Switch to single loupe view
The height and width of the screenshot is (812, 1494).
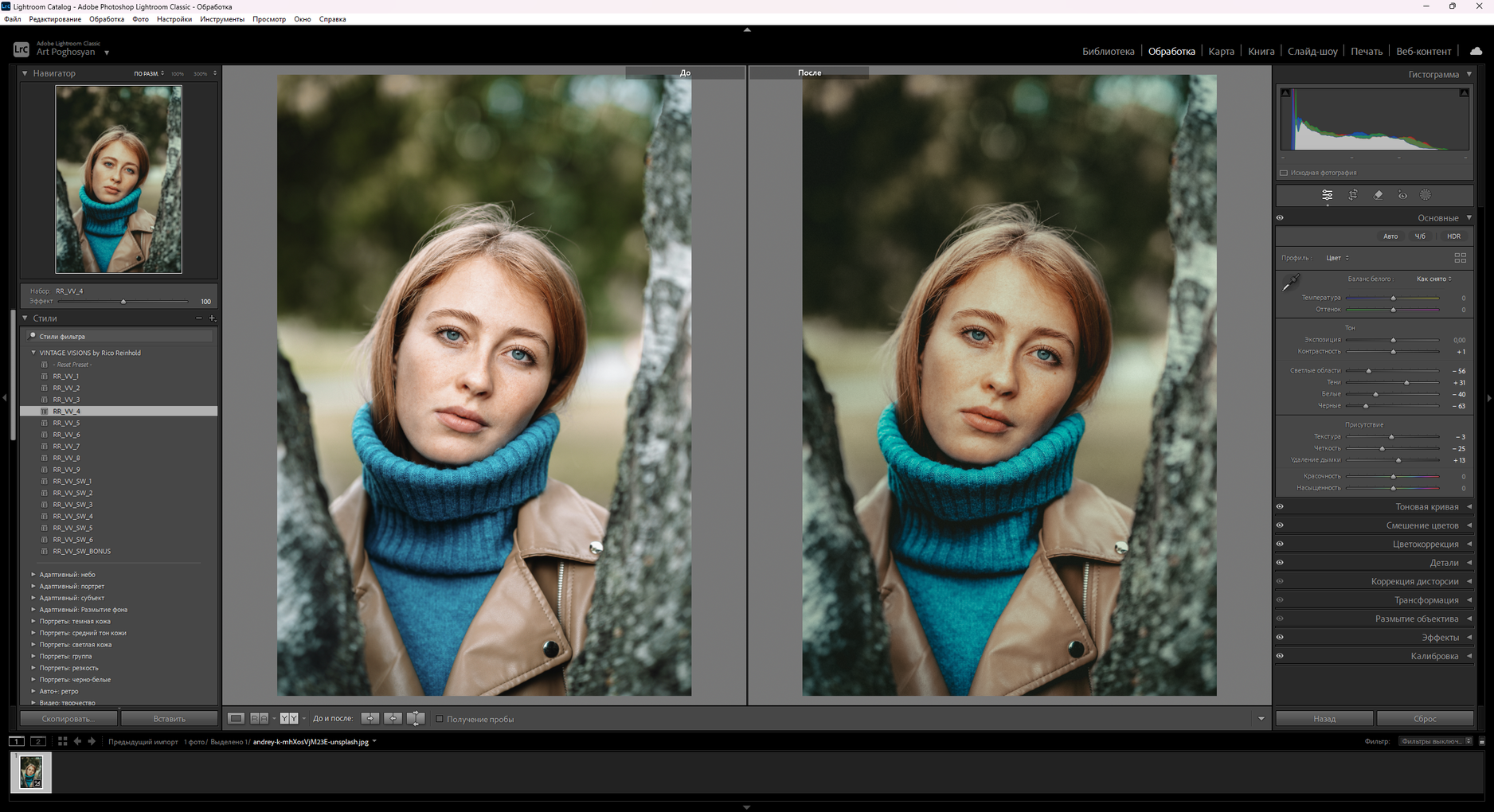(236, 718)
